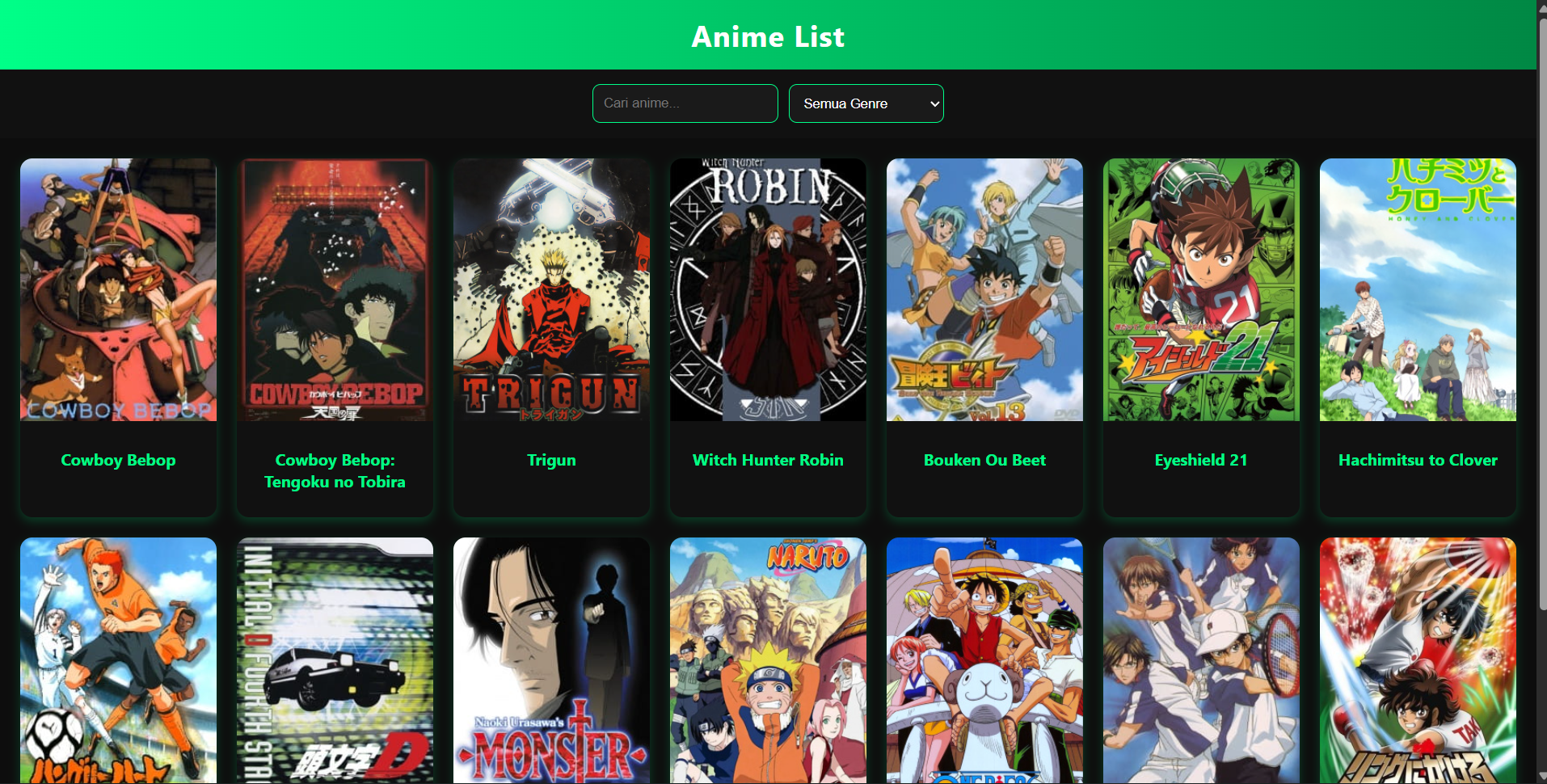Select the Trigun poster image
The width and height of the screenshot is (1547, 784).
tap(551, 289)
